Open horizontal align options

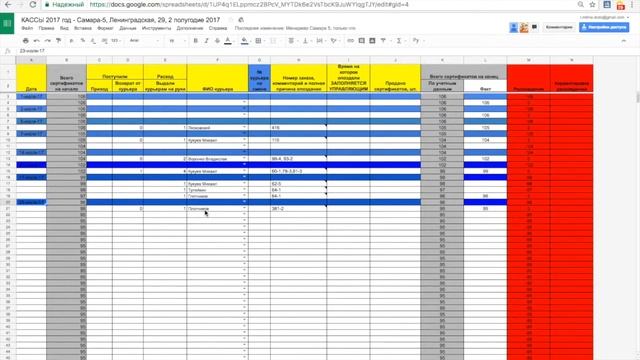coord(291,41)
